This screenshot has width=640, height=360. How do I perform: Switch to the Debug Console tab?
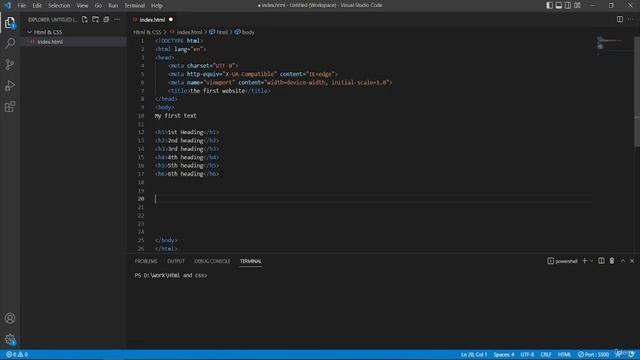point(212,261)
